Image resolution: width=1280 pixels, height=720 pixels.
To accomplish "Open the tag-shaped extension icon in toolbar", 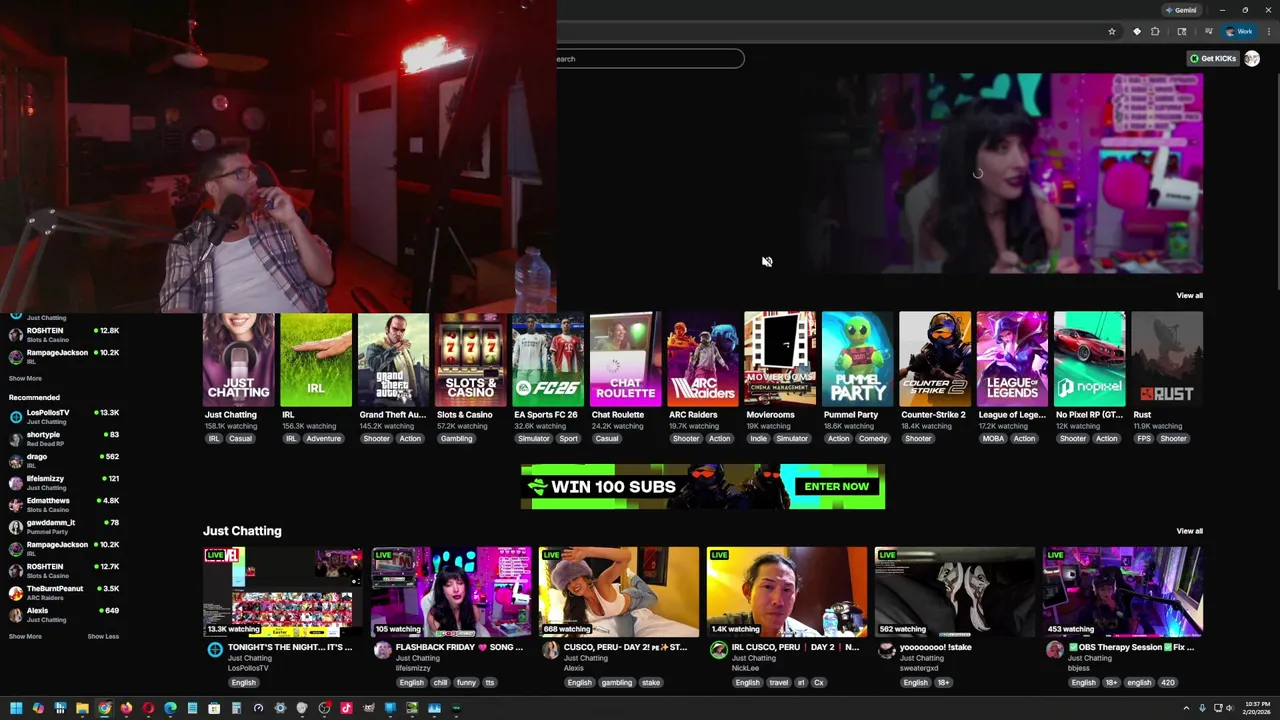I will 1136,32.
